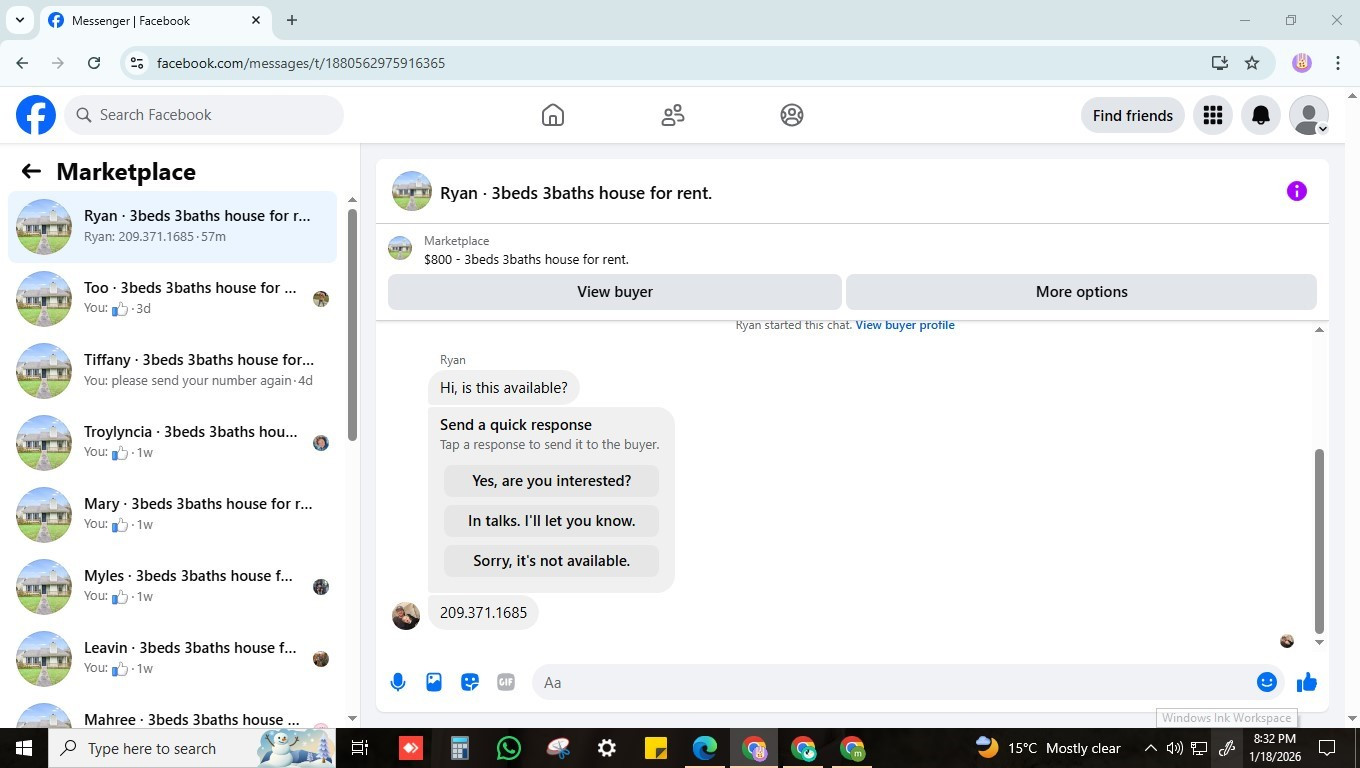
Task: Open the emoji picker smiley icon
Action: [1267, 682]
